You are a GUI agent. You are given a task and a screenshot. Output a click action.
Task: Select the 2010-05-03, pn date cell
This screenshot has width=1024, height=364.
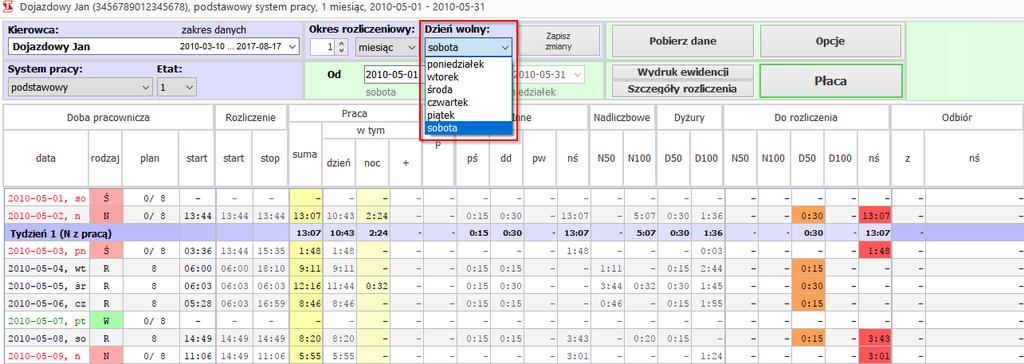(x=46, y=250)
